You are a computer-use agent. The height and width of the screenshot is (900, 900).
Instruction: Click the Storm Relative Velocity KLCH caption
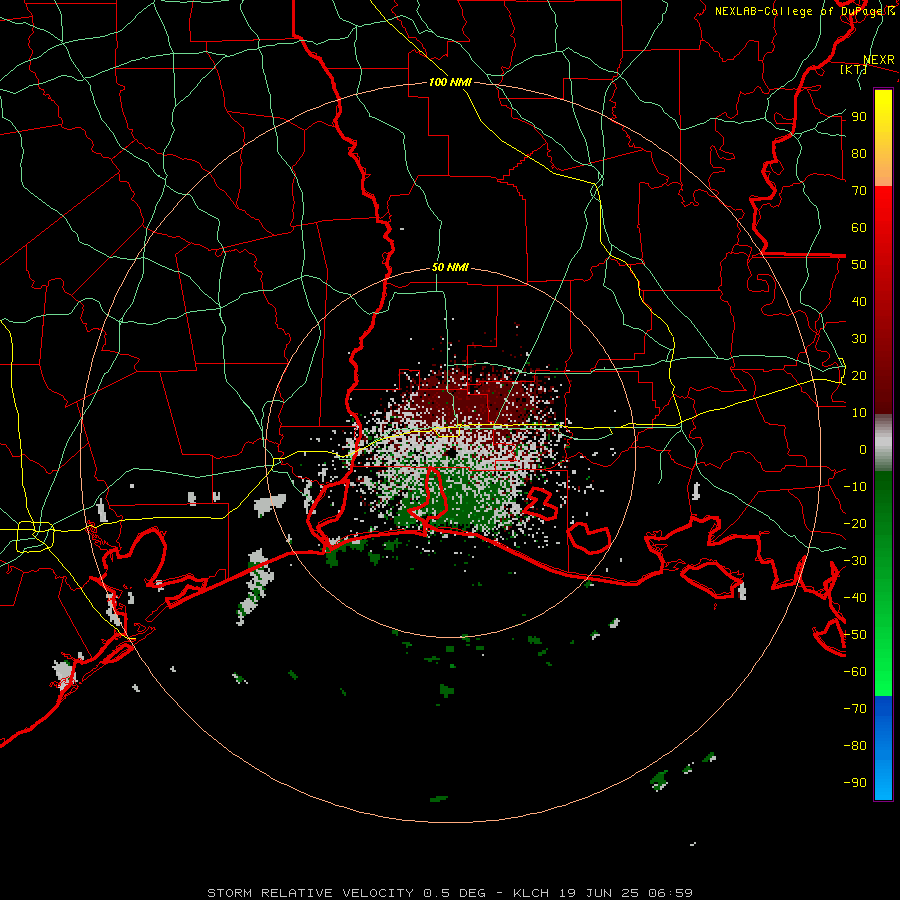click(450, 893)
